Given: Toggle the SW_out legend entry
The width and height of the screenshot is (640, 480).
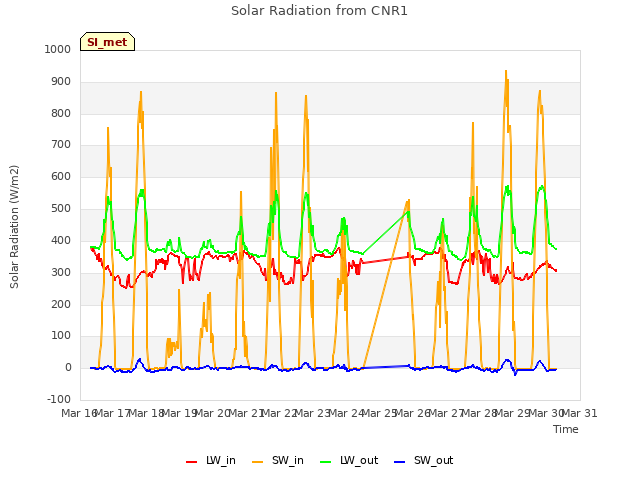Looking at the screenshot, I should point(423,460).
